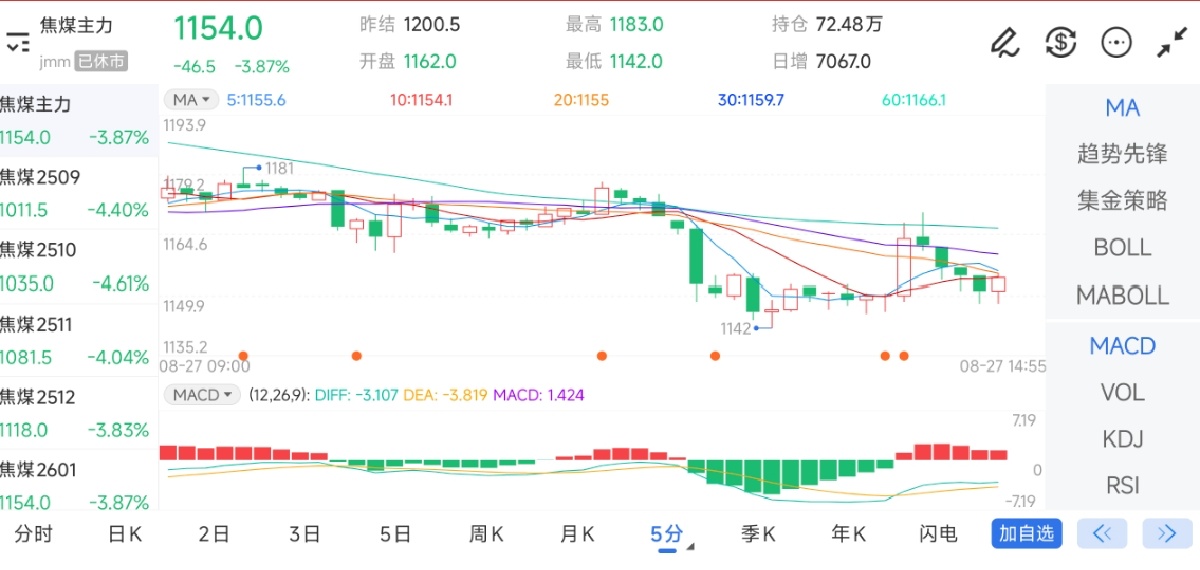Select 焦煤主力 in the contract list
The height and width of the screenshot is (570, 1200).
(79, 120)
